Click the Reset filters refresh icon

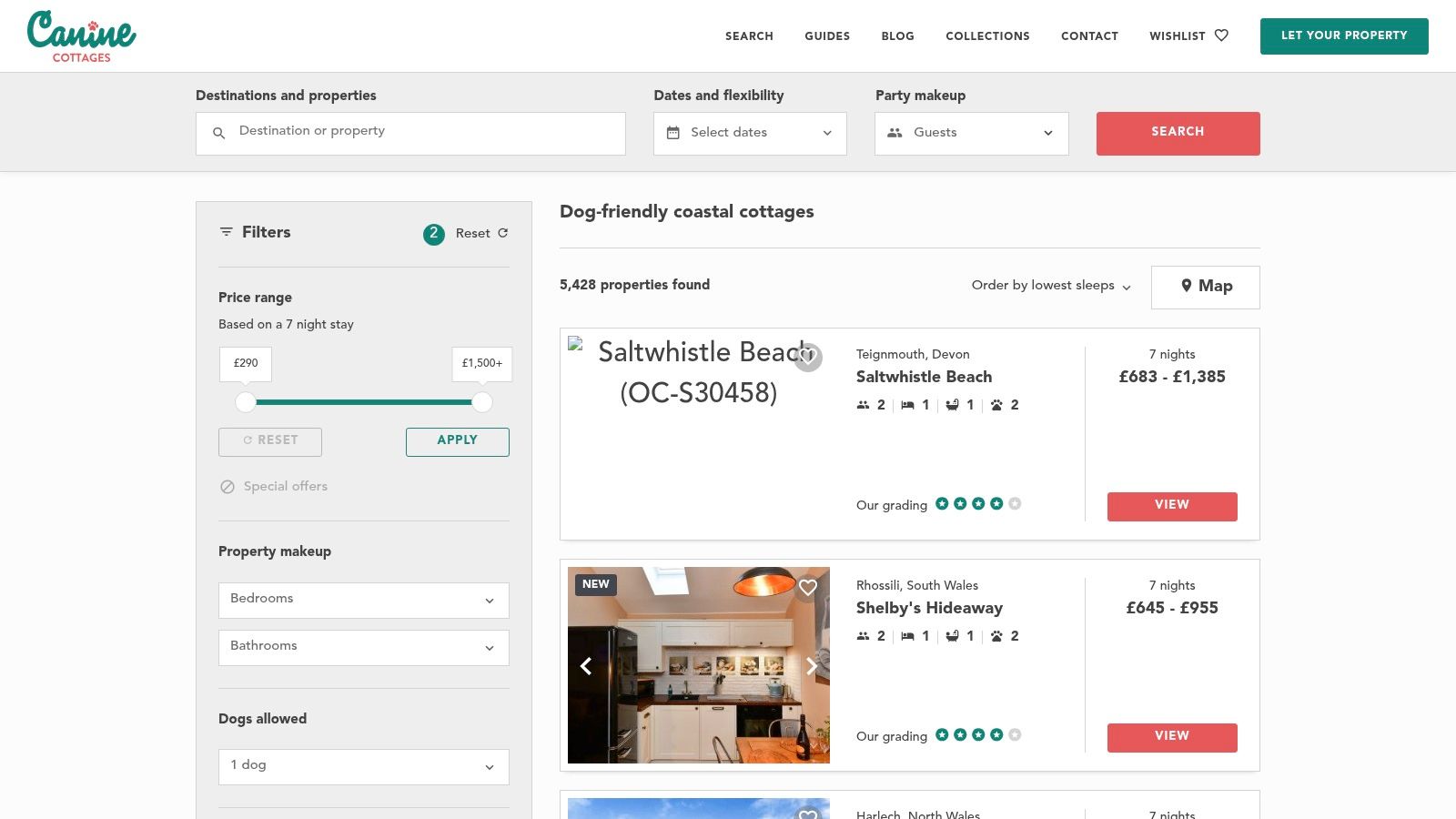[x=502, y=233]
